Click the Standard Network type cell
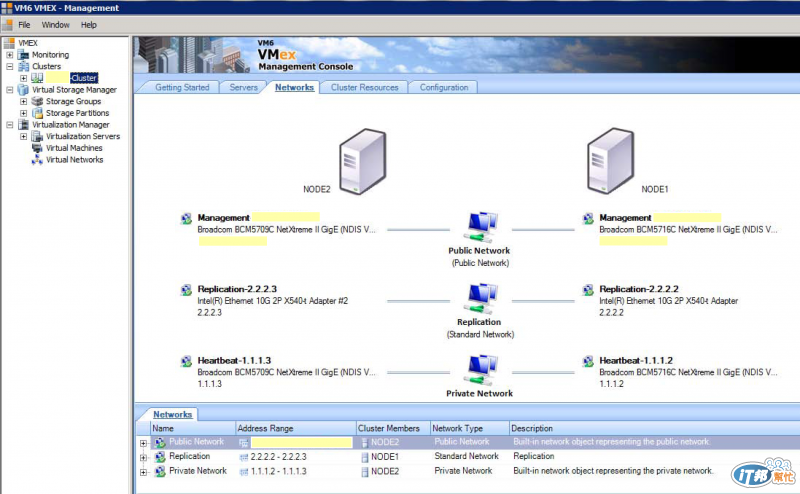This screenshot has height=494, width=800. click(466, 456)
